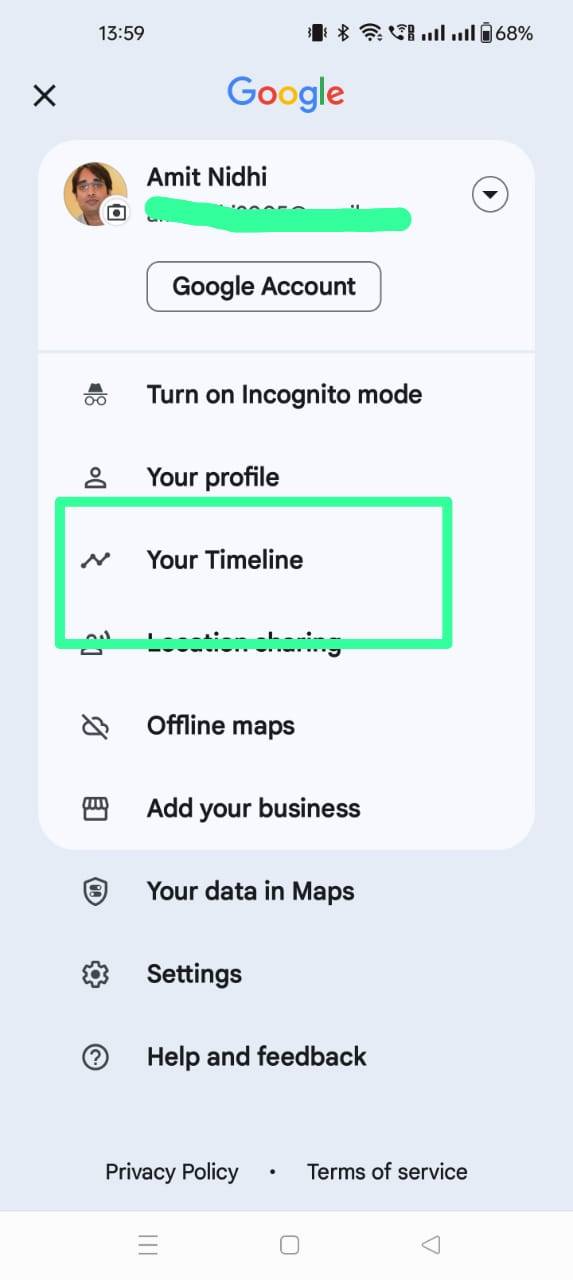
Task: Tap the Android back navigation triangle
Action: 431,1245
